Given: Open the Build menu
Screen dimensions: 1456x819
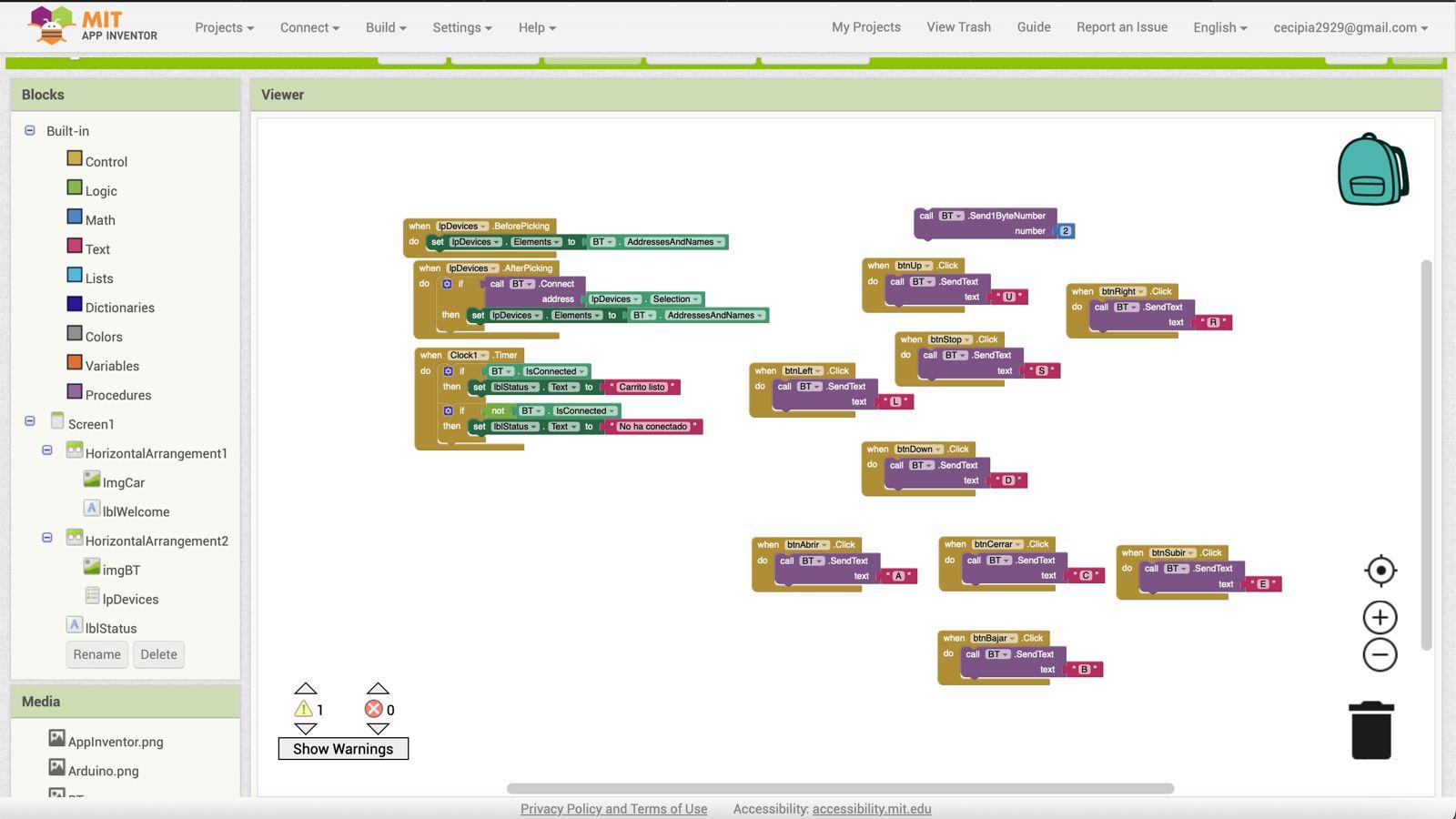Looking at the screenshot, I should click(386, 27).
